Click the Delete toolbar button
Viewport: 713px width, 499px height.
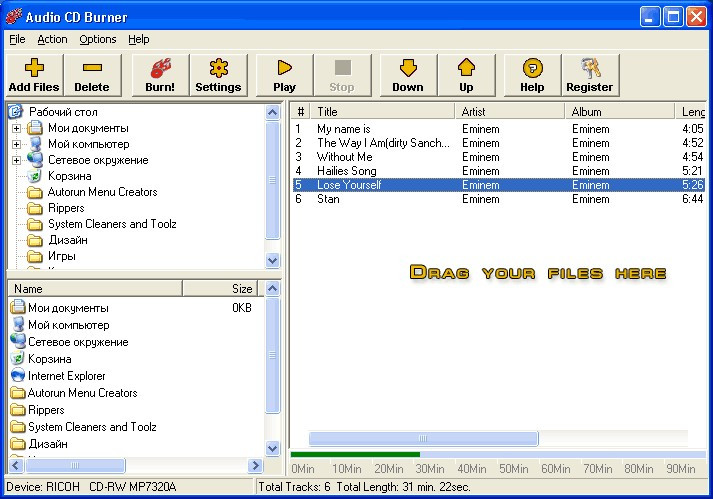tap(92, 75)
